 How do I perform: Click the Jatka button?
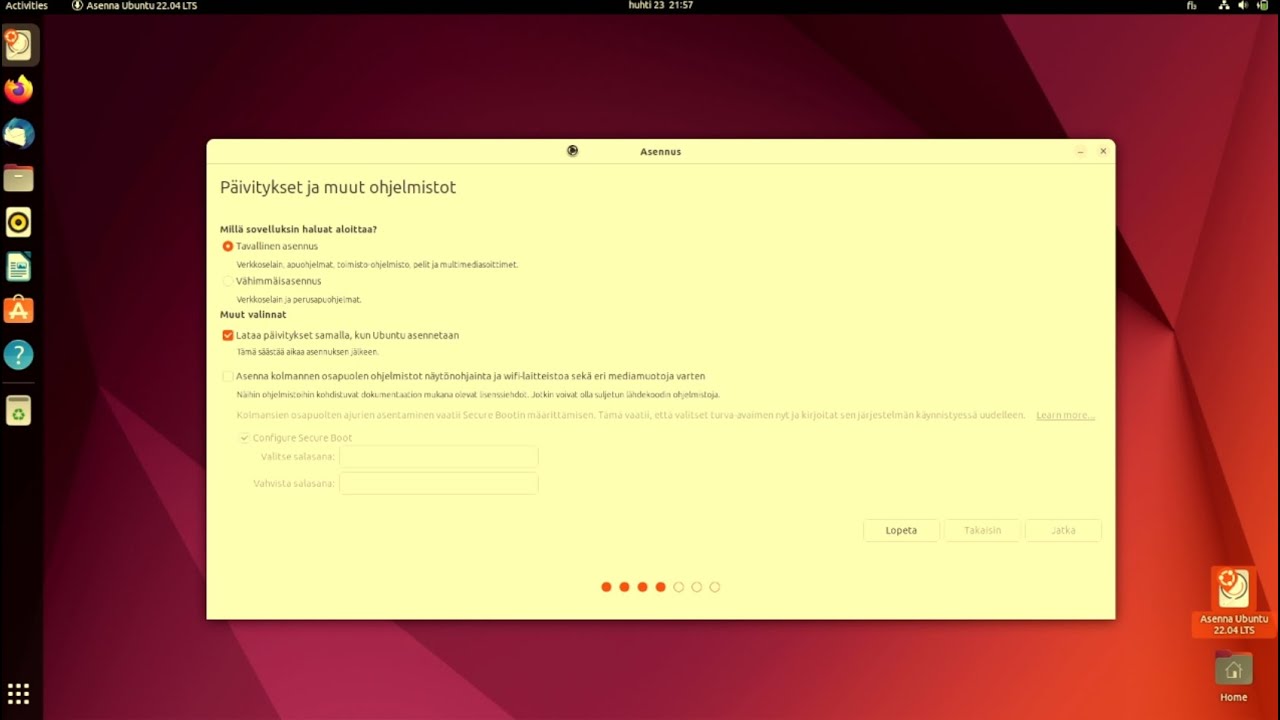1063,530
